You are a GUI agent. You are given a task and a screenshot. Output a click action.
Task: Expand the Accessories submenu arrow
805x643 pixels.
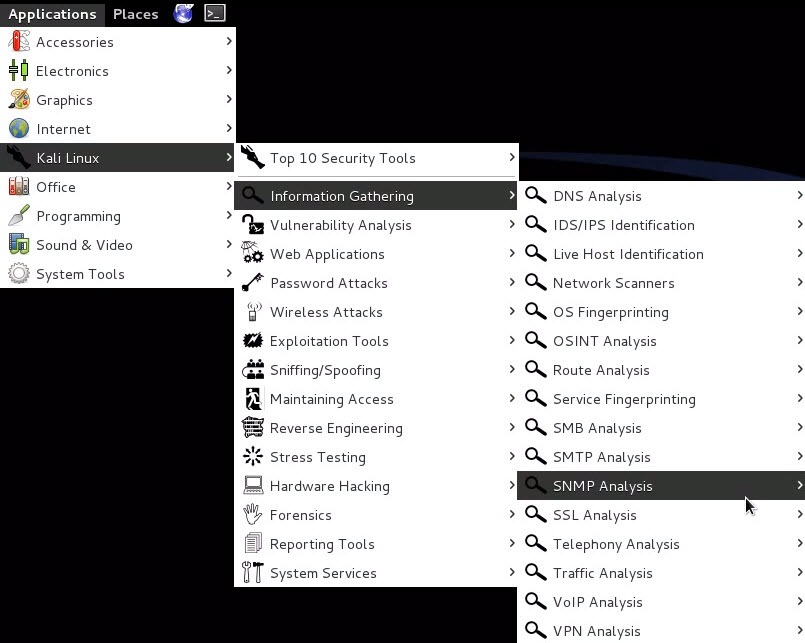pos(229,41)
